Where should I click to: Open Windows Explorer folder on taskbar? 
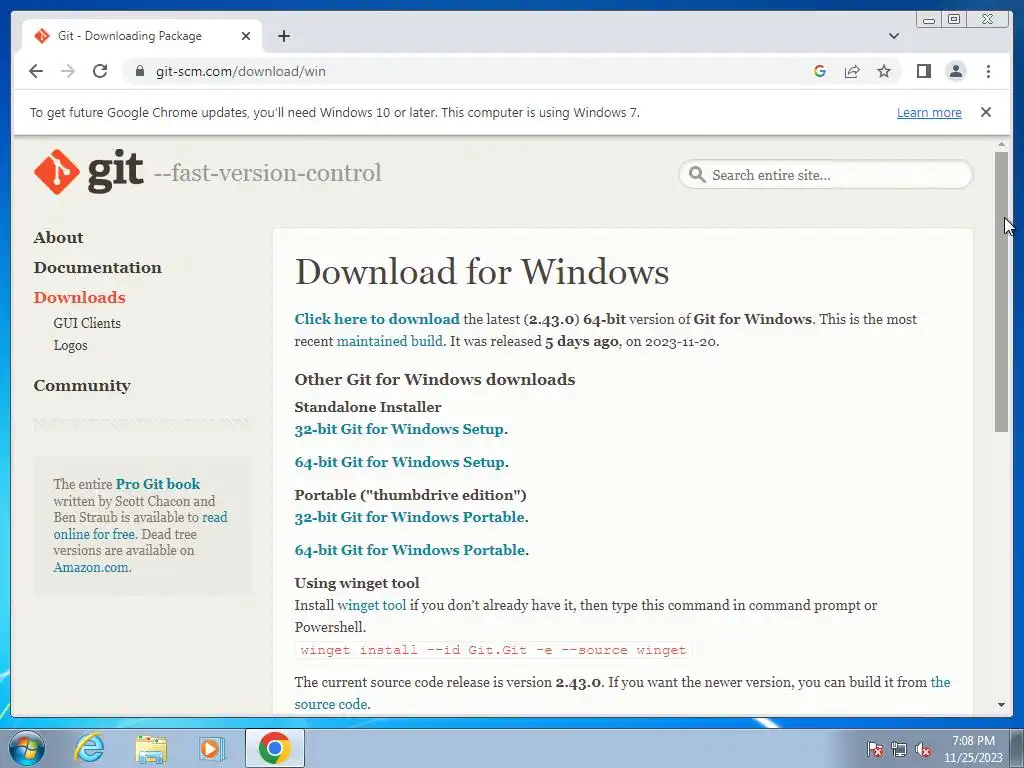[x=151, y=748]
